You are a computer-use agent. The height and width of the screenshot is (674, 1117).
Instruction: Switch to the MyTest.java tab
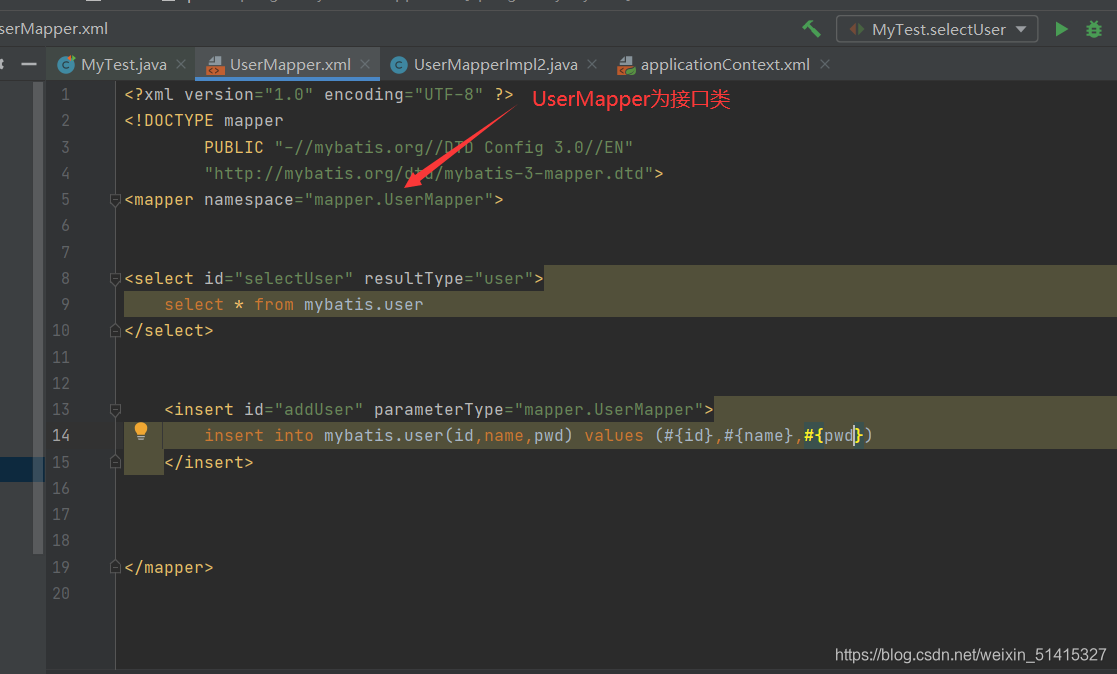tap(123, 65)
